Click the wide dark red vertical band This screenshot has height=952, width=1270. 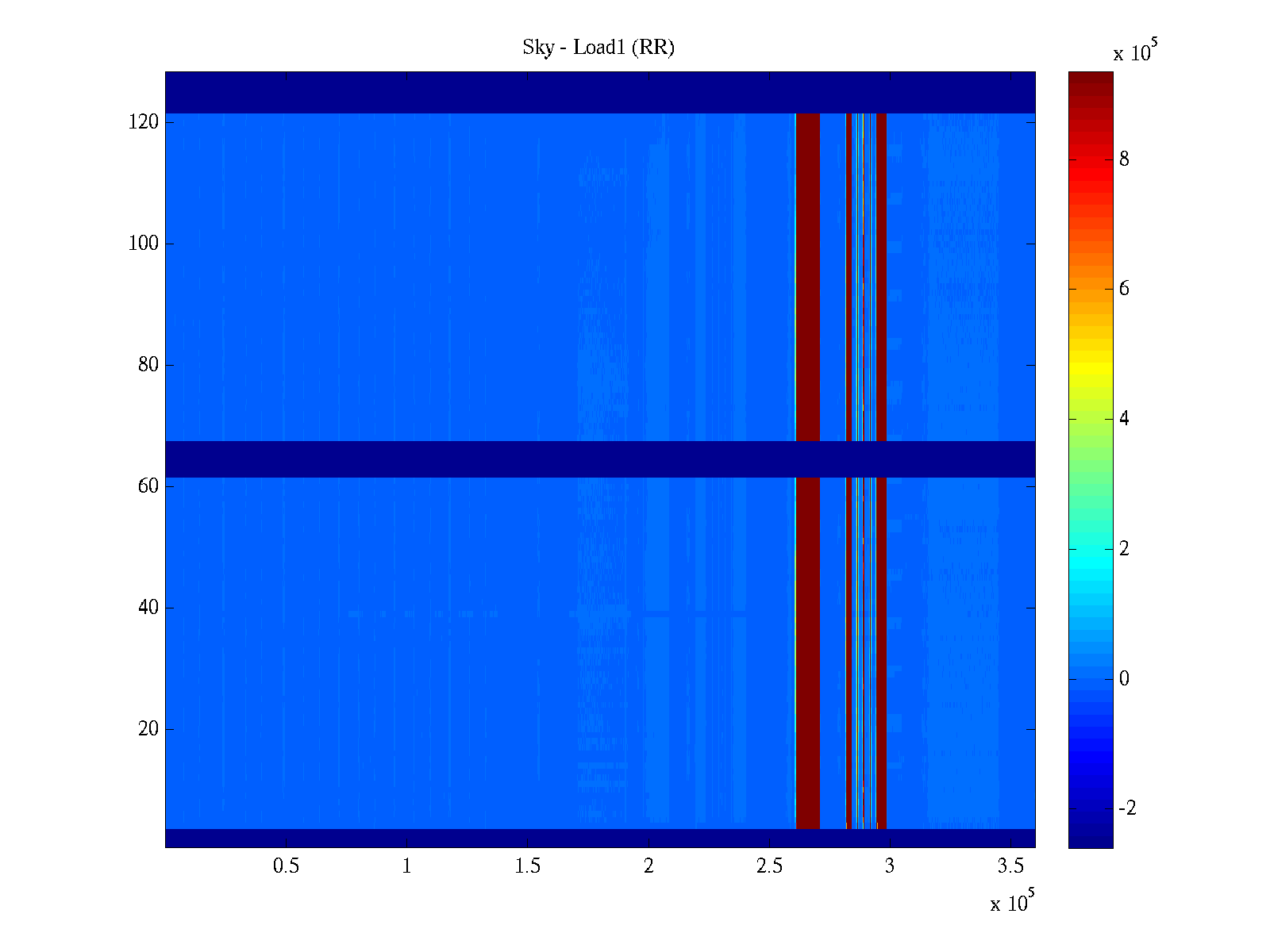[x=807, y=278]
